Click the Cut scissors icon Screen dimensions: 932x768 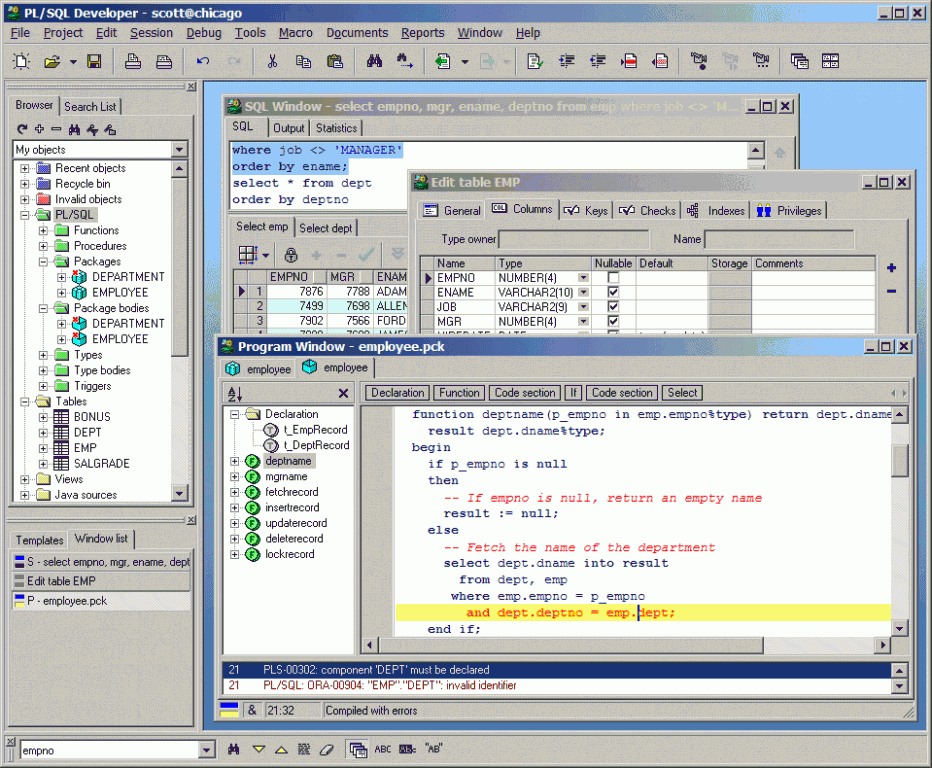point(272,61)
